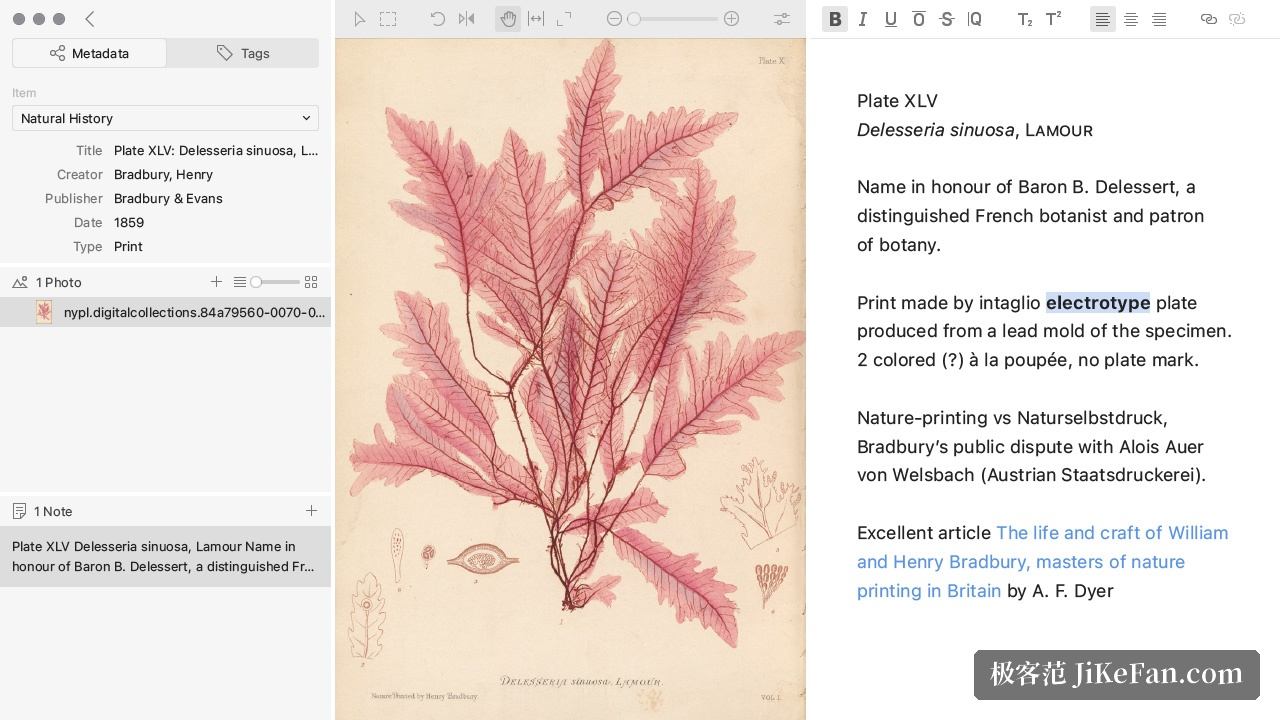1280x720 pixels.
Task: Edit the Date field showing 1859
Action: pyautogui.click(x=216, y=222)
